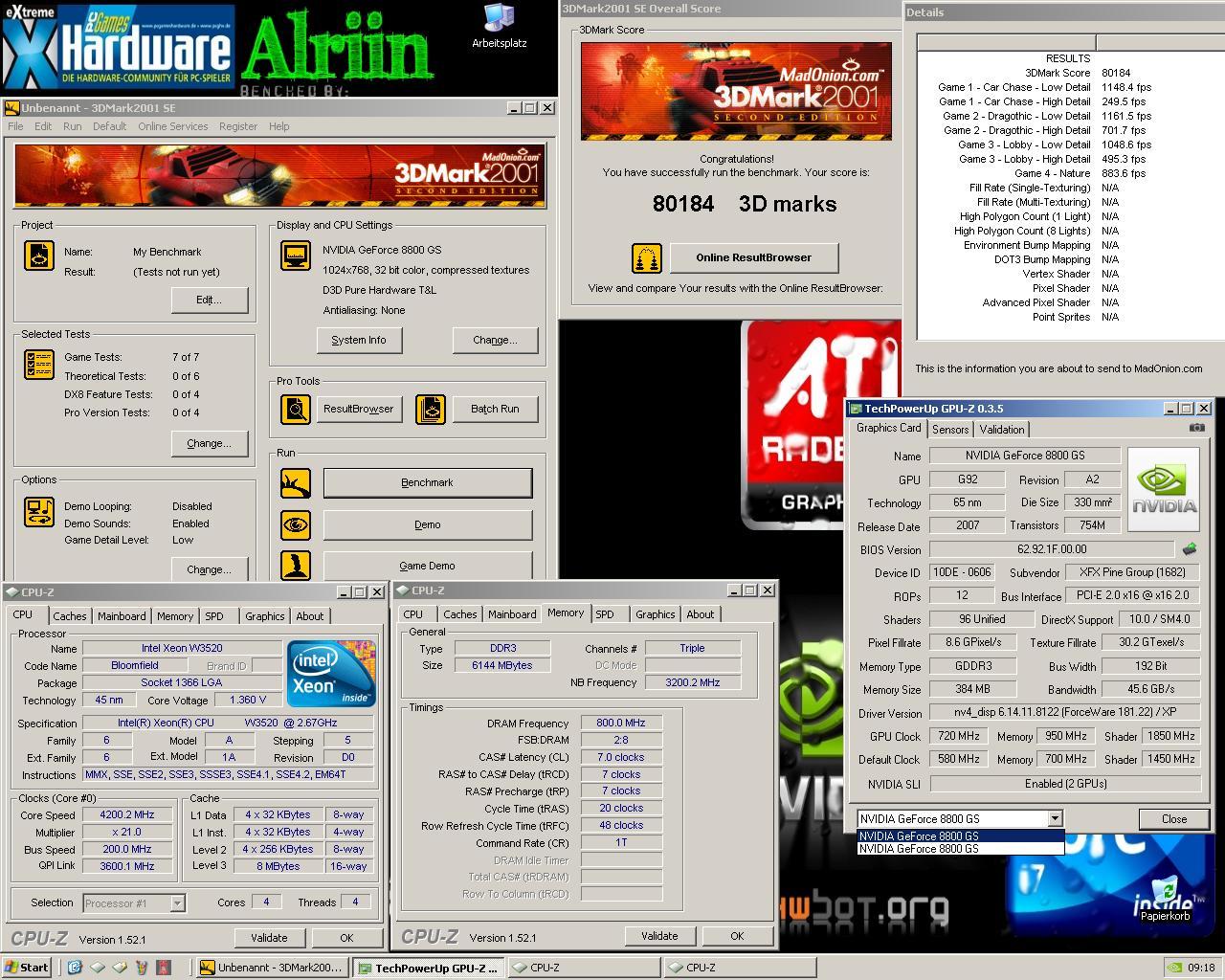Click Close button in GPU-Z
This screenshot has height=980, width=1225.
click(1174, 819)
